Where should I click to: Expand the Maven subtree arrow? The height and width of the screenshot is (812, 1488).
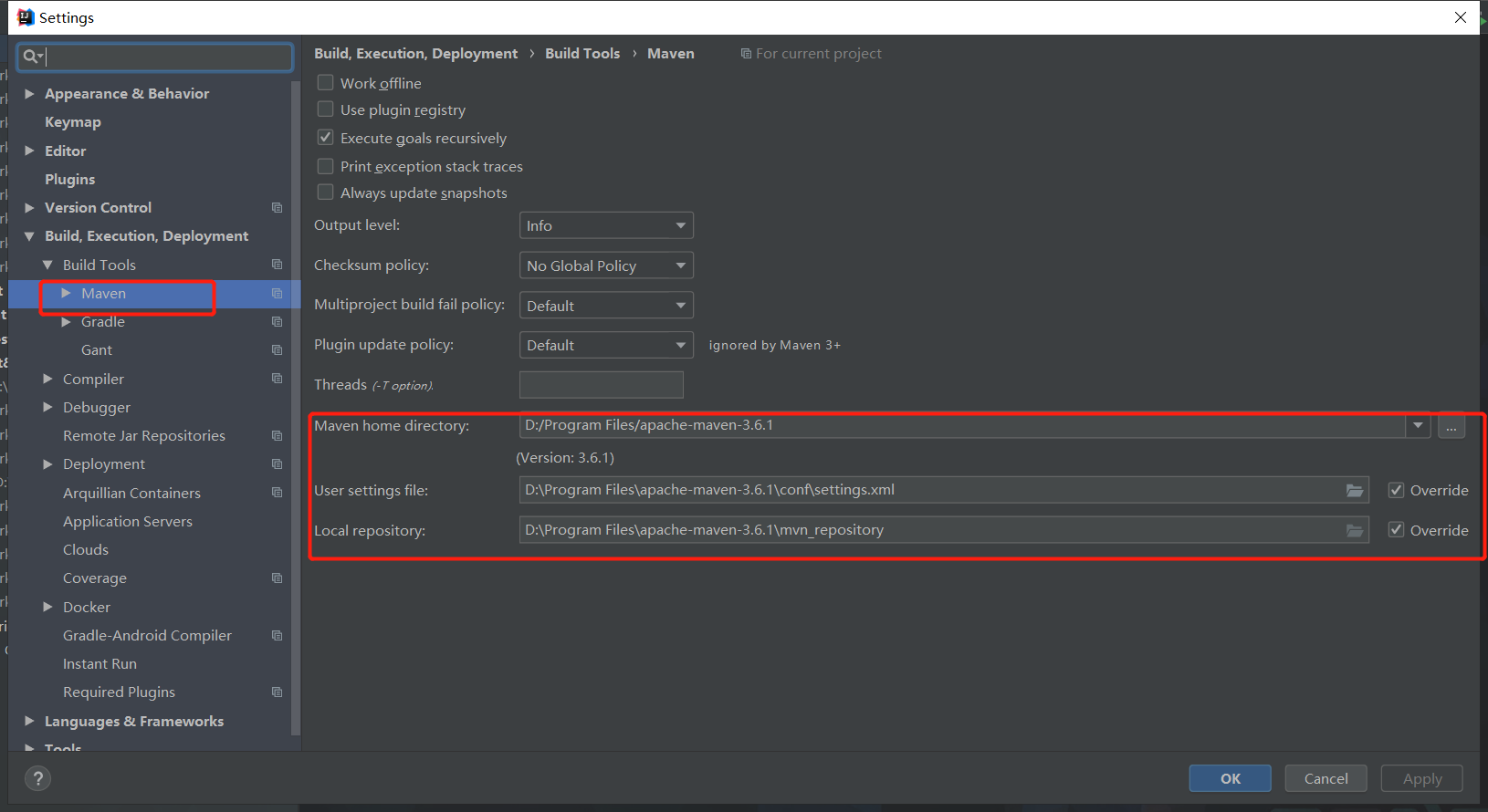click(66, 293)
